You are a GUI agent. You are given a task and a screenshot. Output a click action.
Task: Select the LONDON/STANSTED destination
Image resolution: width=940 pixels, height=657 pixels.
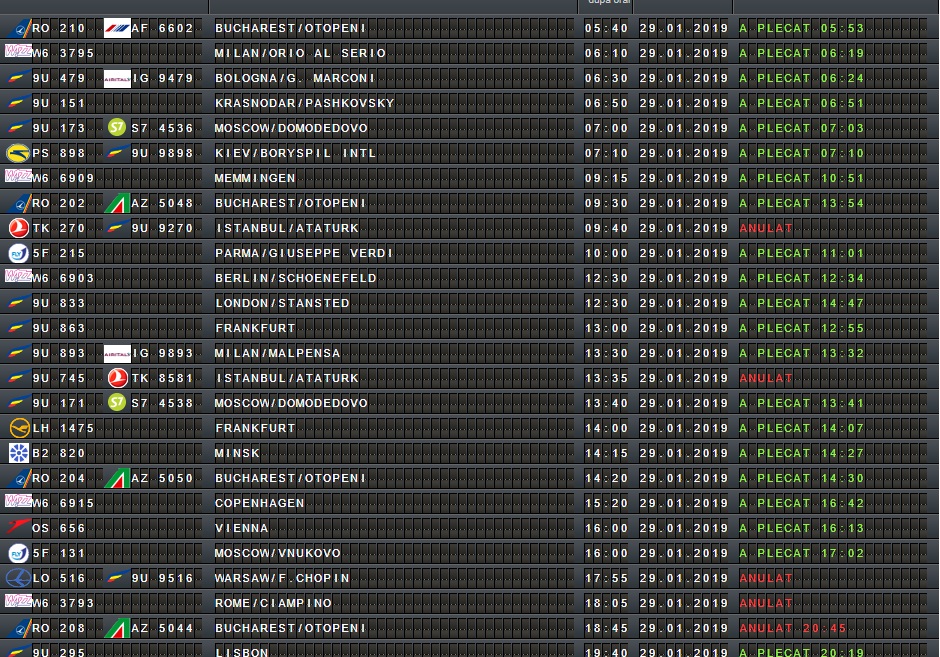click(x=282, y=303)
